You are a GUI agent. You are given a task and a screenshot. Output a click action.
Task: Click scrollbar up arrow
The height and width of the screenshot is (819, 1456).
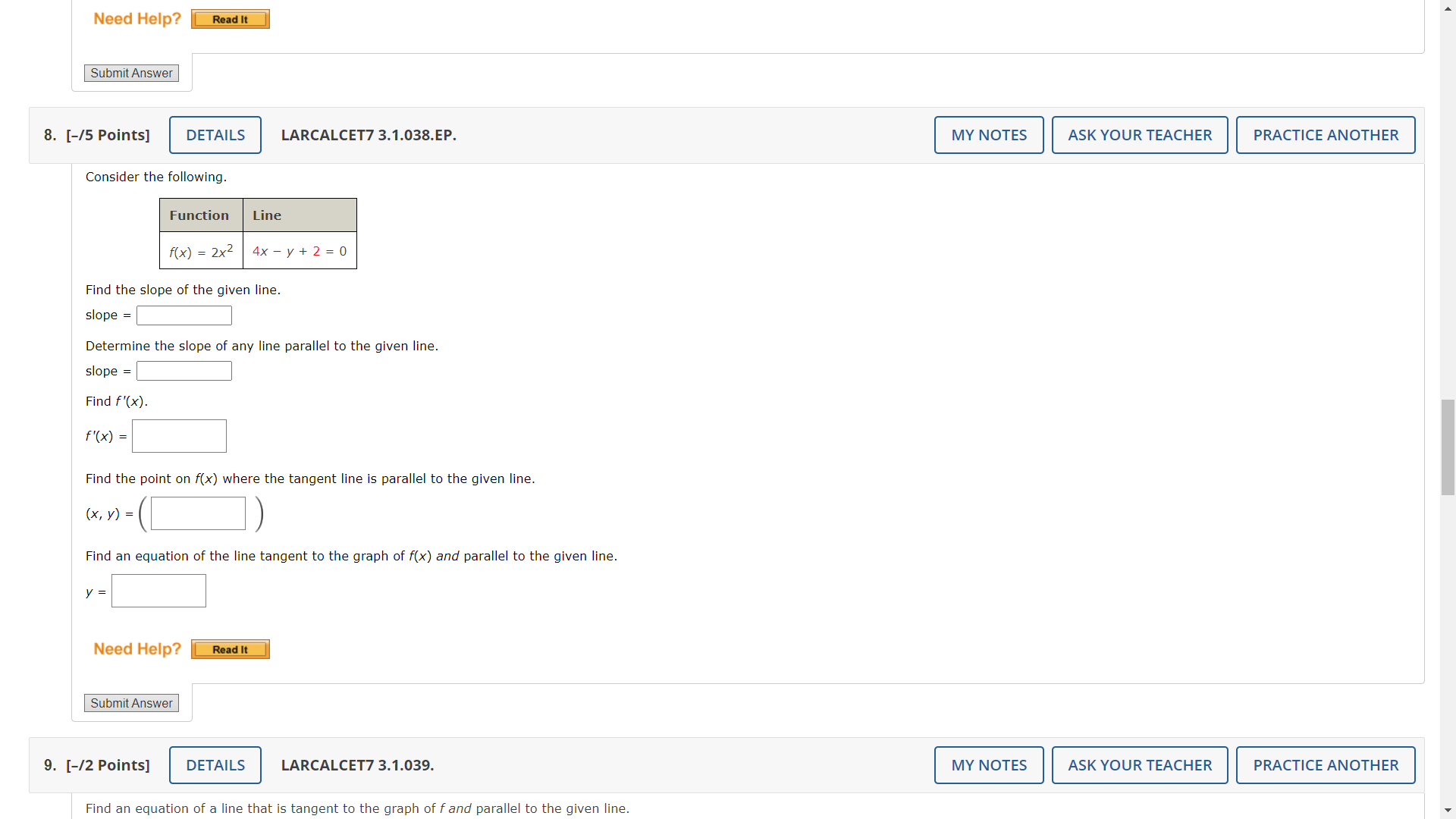tap(1448, 8)
